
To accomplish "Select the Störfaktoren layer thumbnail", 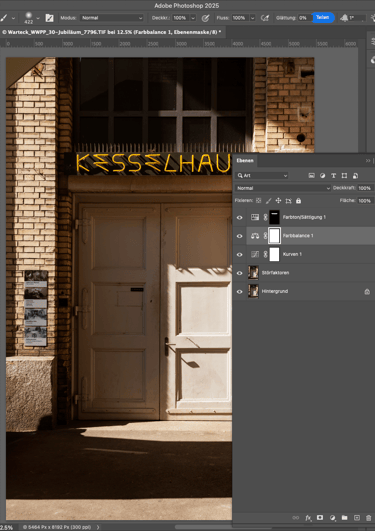I will [253, 273].
